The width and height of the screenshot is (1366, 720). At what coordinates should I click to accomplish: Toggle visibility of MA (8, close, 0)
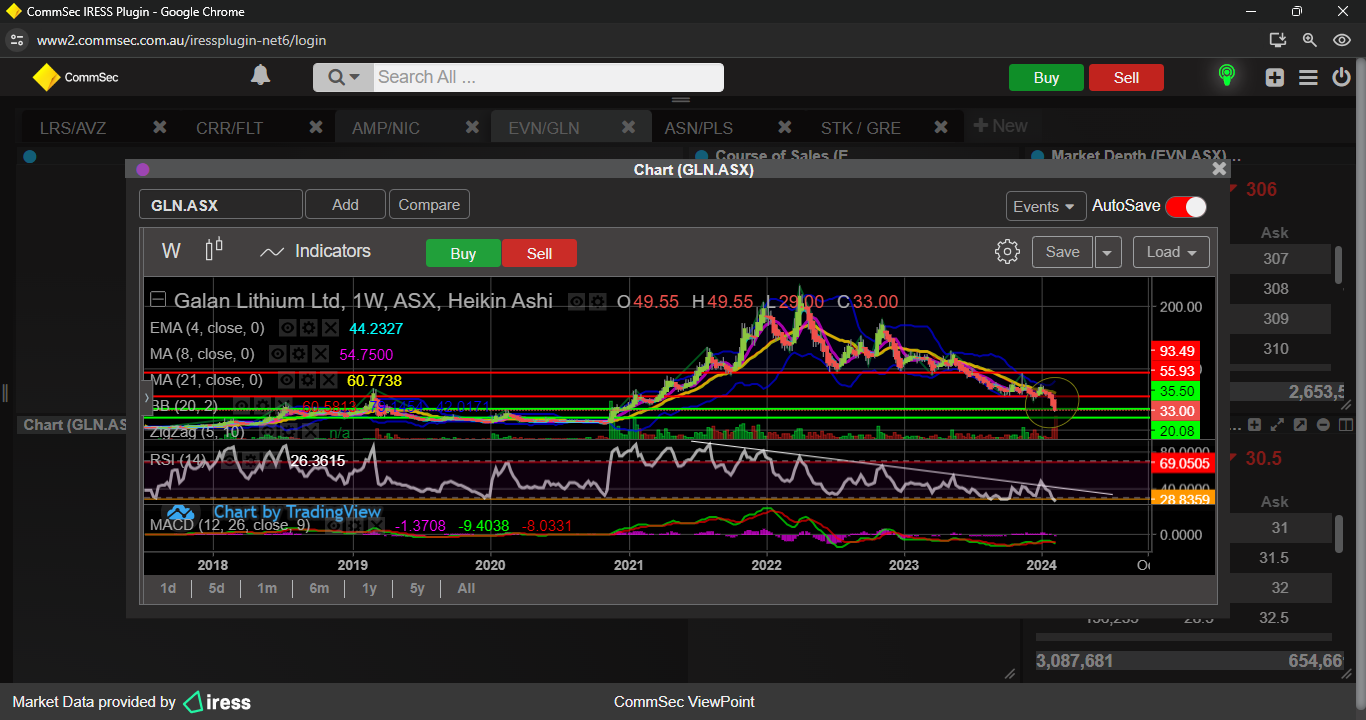coord(277,354)
